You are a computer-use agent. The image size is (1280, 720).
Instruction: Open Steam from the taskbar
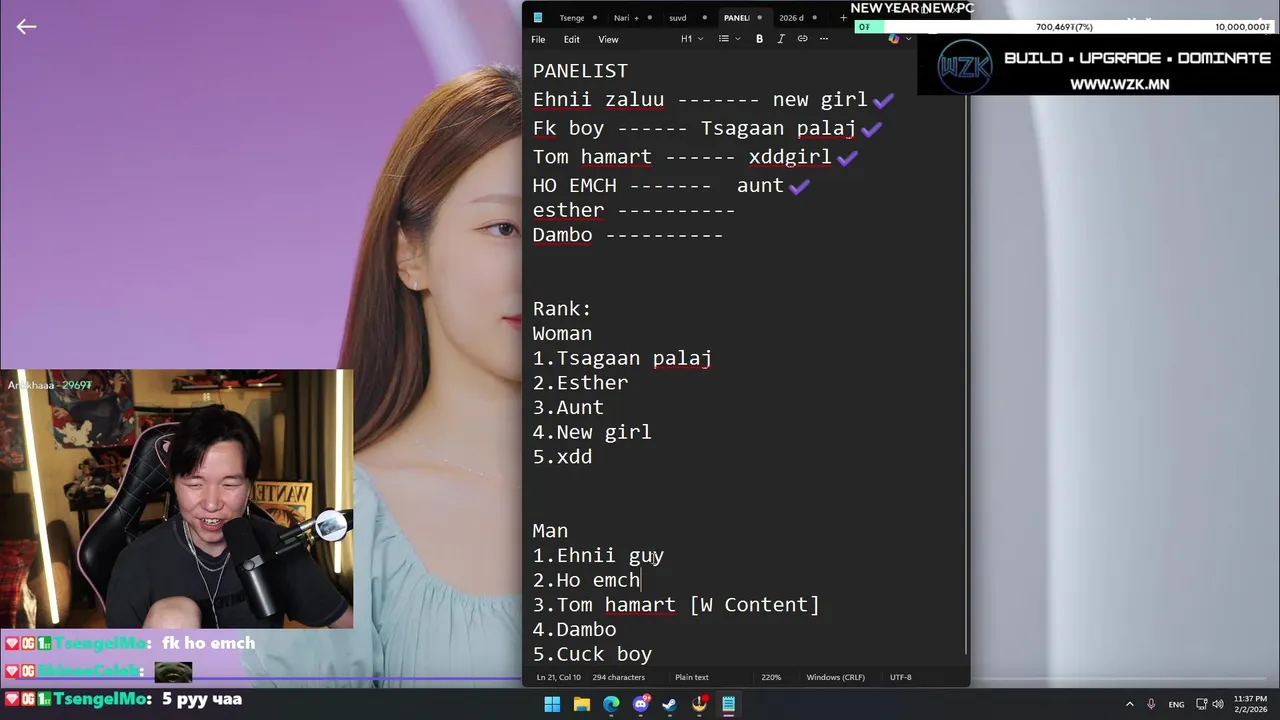click(x=670, y=704)
